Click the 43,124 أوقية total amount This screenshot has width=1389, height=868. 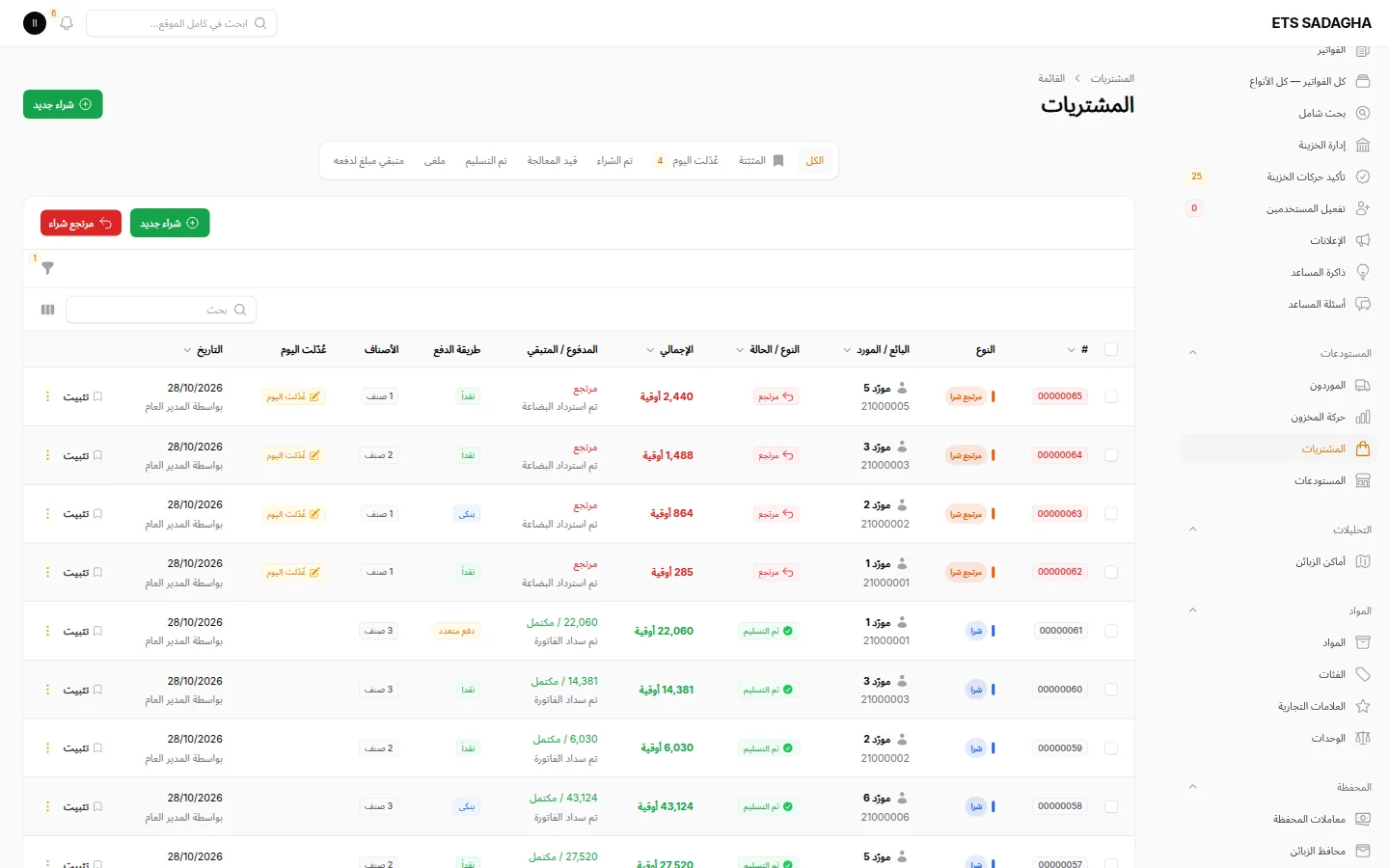click(666, 806)
